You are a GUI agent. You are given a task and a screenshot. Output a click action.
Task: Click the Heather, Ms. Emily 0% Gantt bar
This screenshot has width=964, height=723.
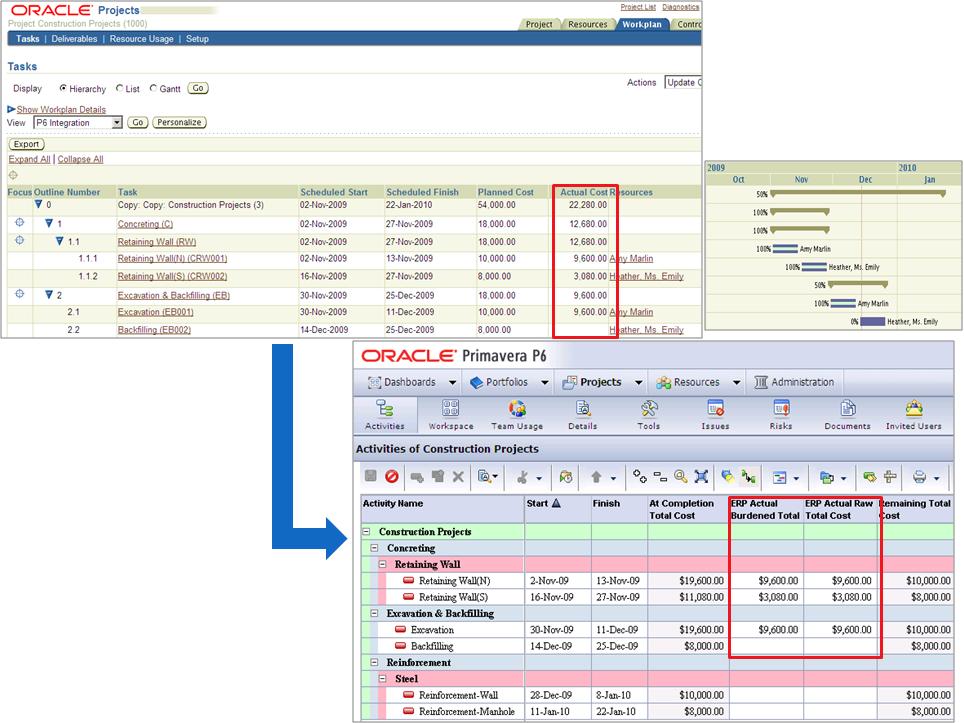point(872,322)
